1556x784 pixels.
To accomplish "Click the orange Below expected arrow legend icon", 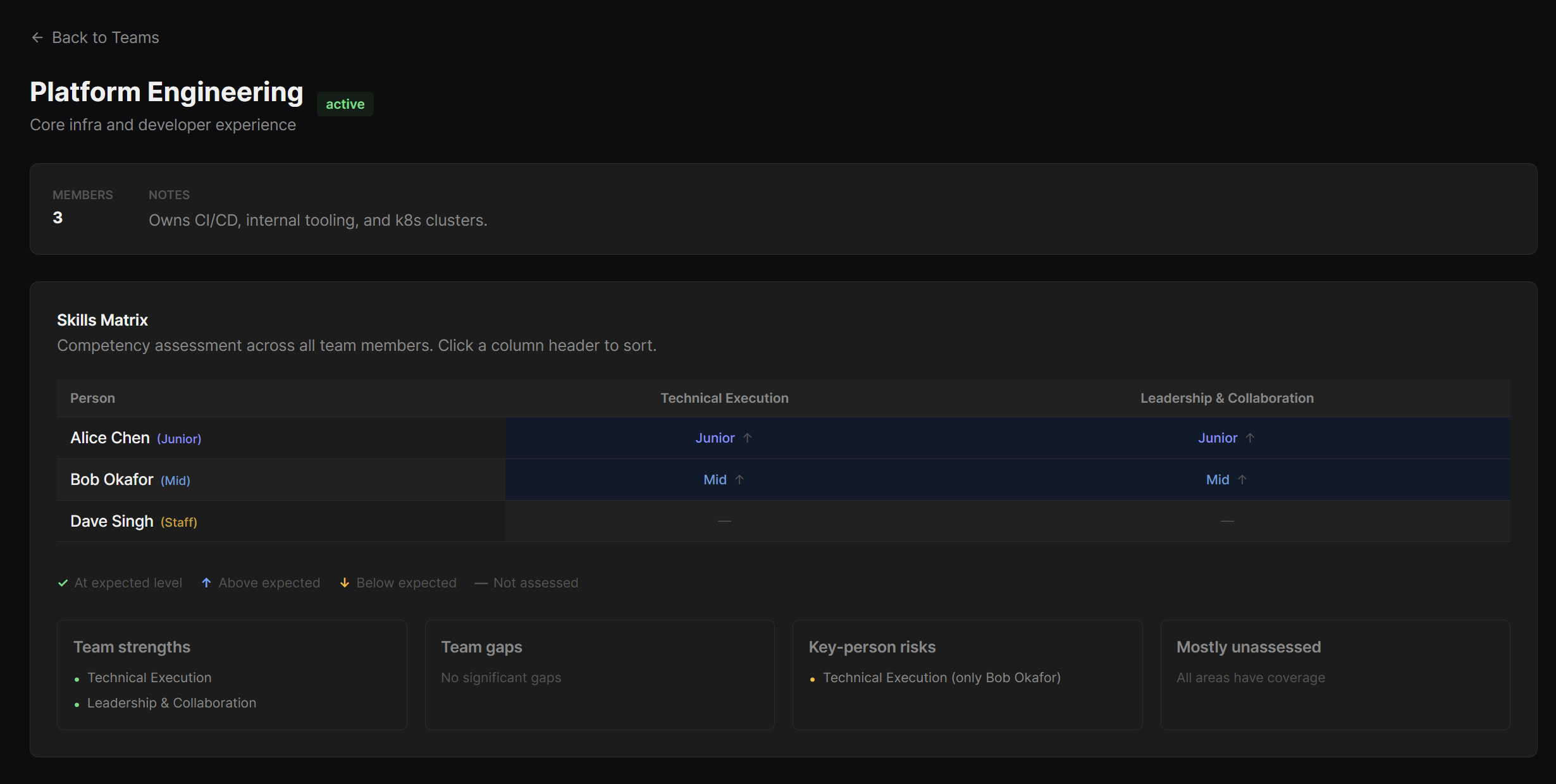I will tap(345, 583).
